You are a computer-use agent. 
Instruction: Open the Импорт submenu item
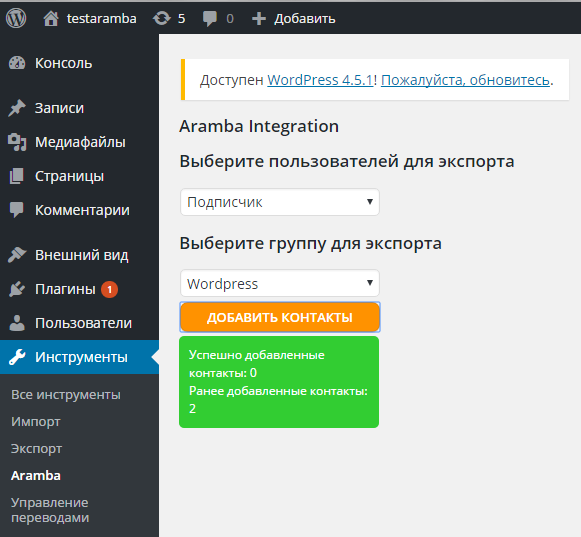pos(36,422)
